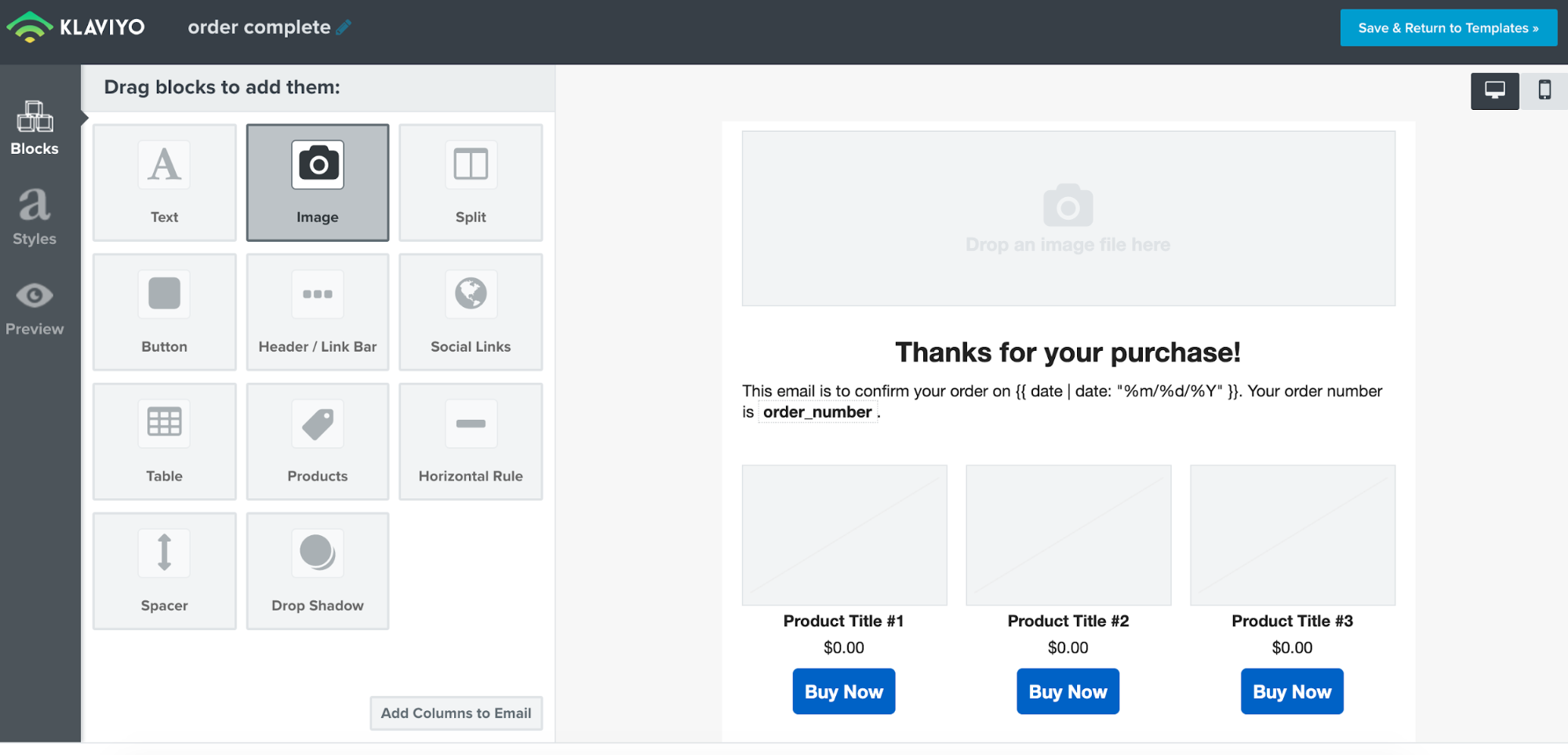Click the order confirmation paragraph text
This screenshot has width=1568, height=755.
(x=1062, y=401)
